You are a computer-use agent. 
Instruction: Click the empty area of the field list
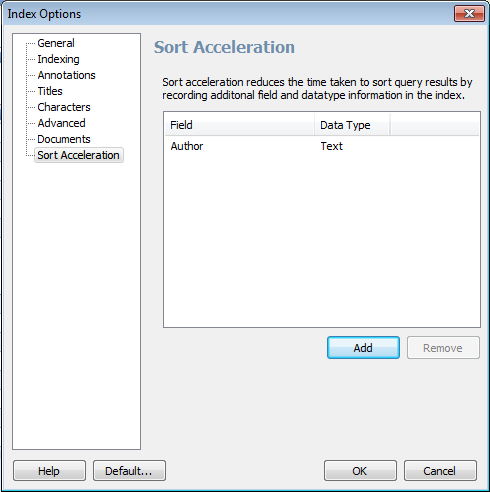point(322,240)
